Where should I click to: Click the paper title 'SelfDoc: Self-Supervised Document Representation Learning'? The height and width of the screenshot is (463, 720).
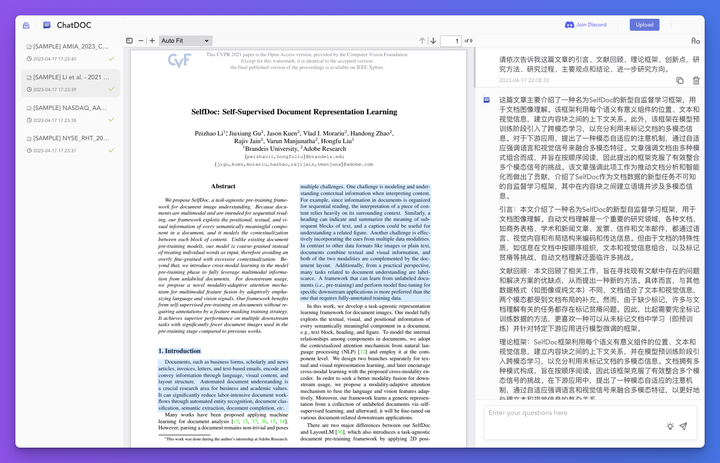pos(294,112)
